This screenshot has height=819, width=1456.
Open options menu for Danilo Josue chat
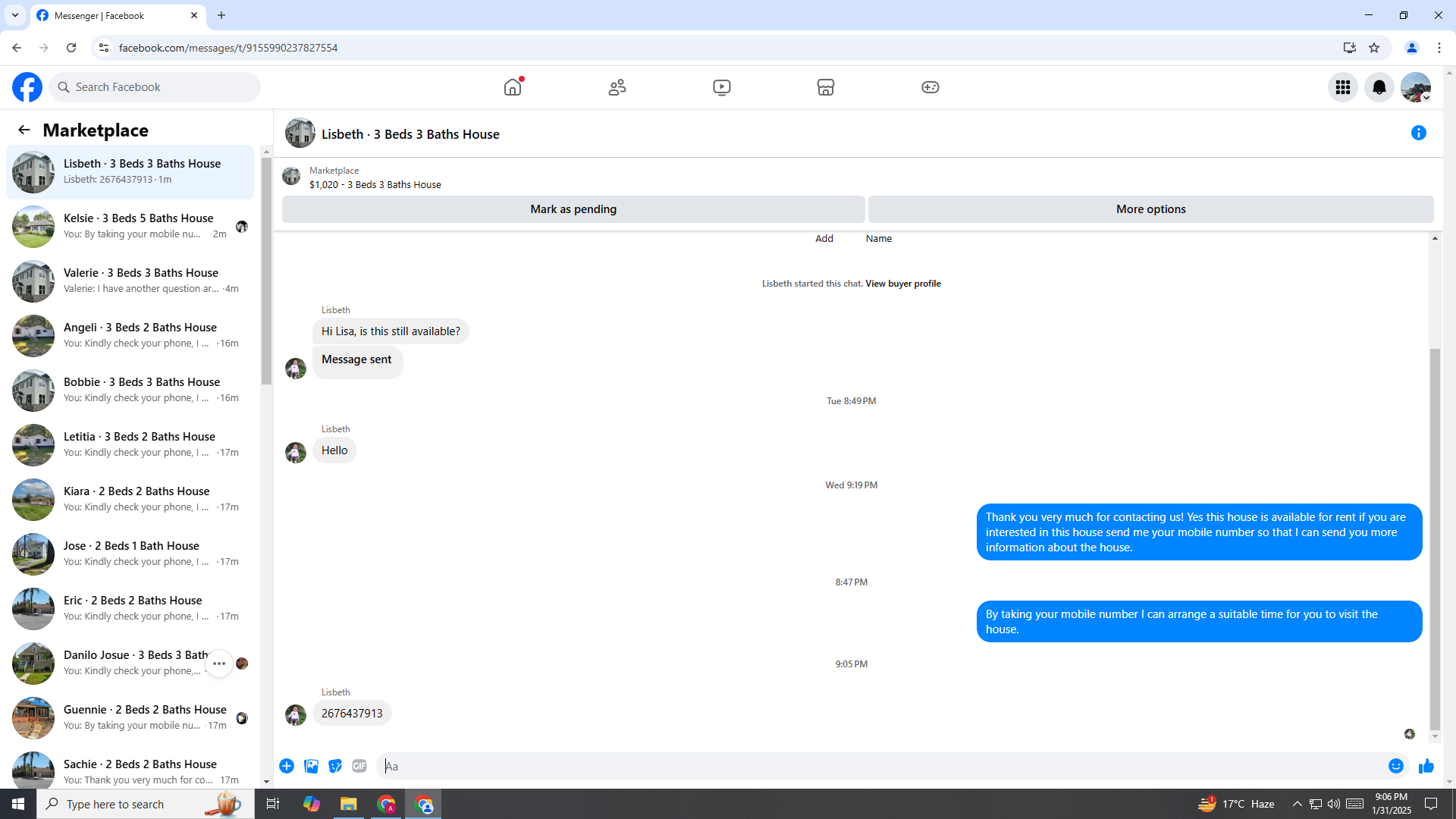(x=219, y=664)
